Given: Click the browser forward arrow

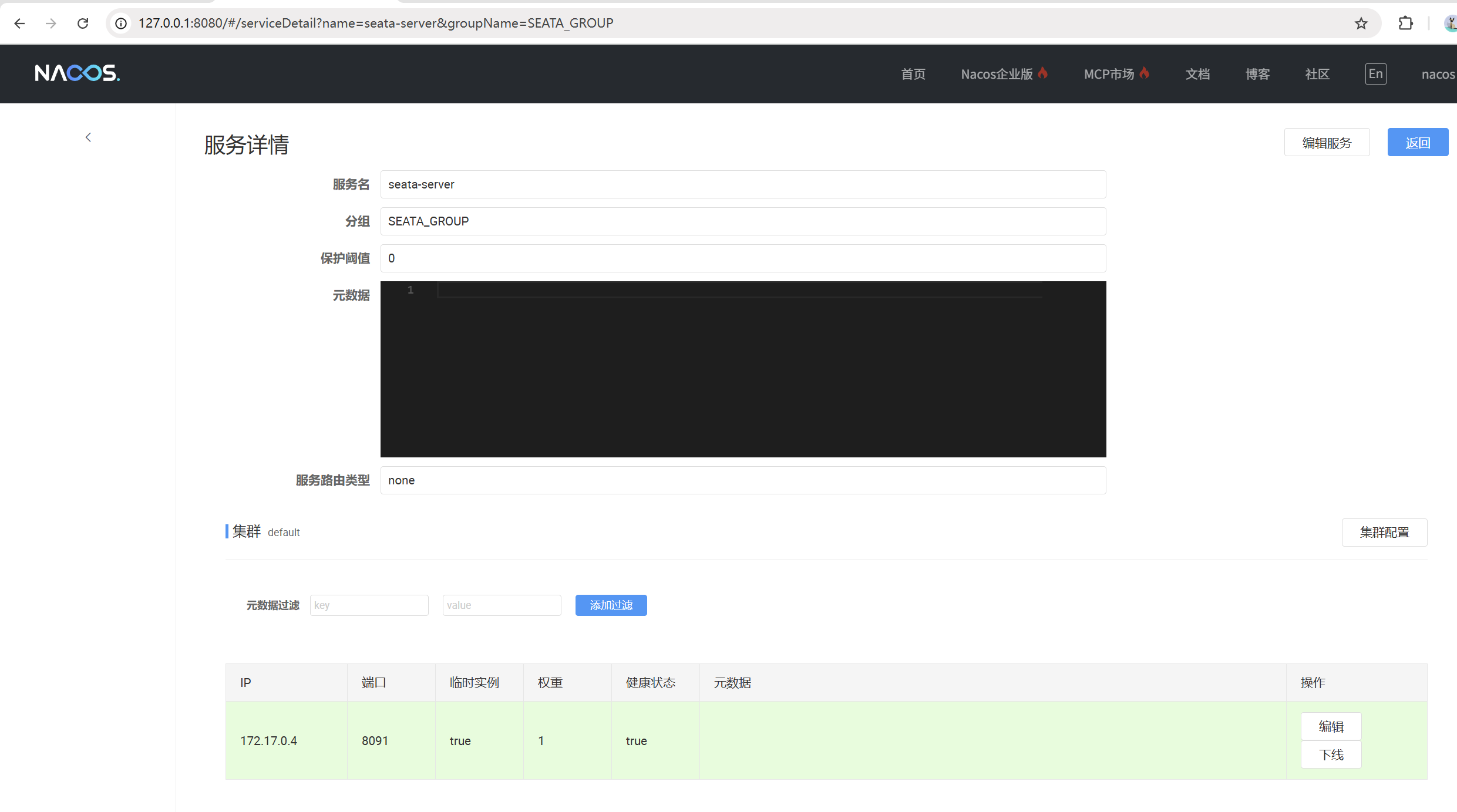Looking at the screenshot, I should click(51, 23).
